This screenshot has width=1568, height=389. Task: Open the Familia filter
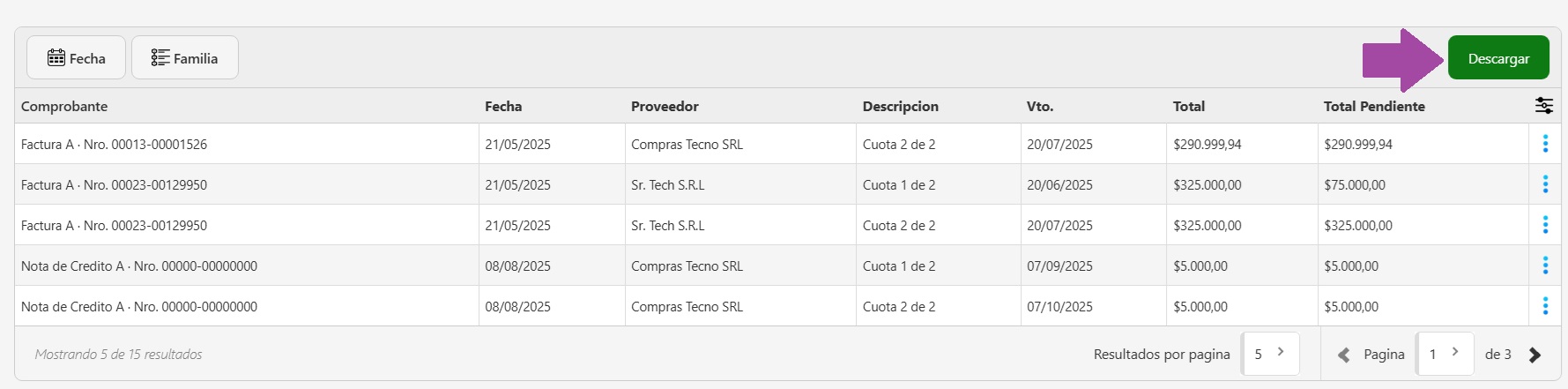184,58
